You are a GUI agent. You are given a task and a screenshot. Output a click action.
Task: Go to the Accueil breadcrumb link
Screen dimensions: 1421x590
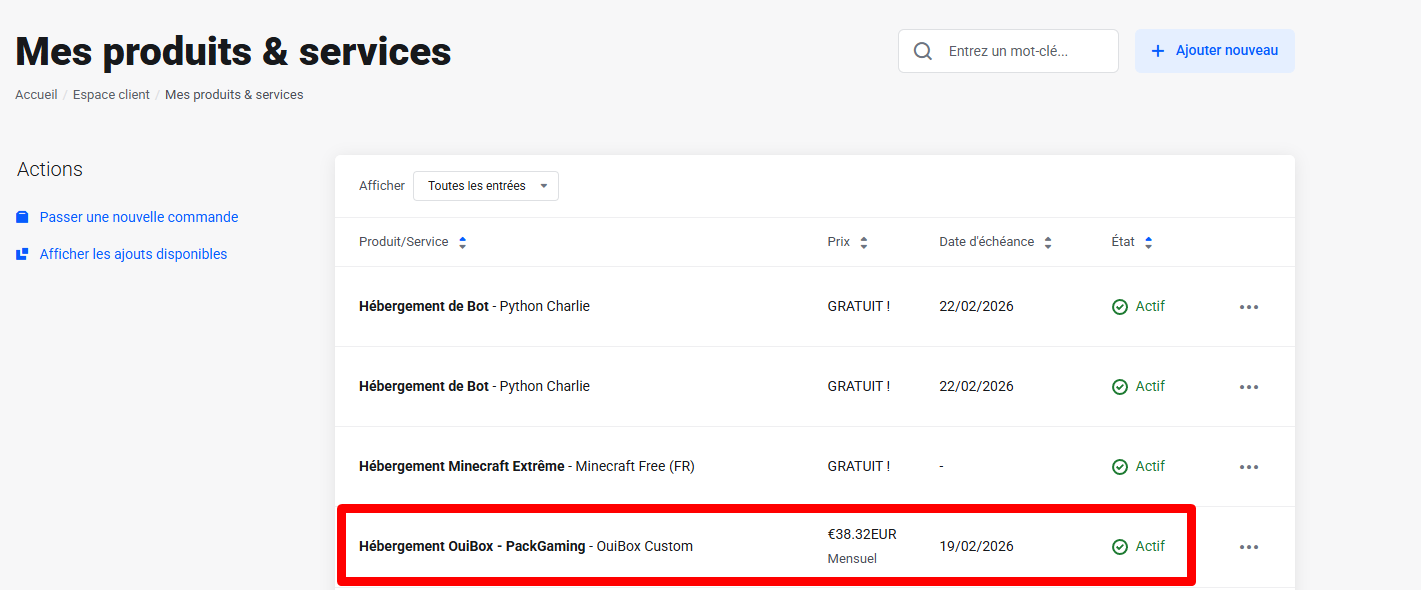click(36, 95)
